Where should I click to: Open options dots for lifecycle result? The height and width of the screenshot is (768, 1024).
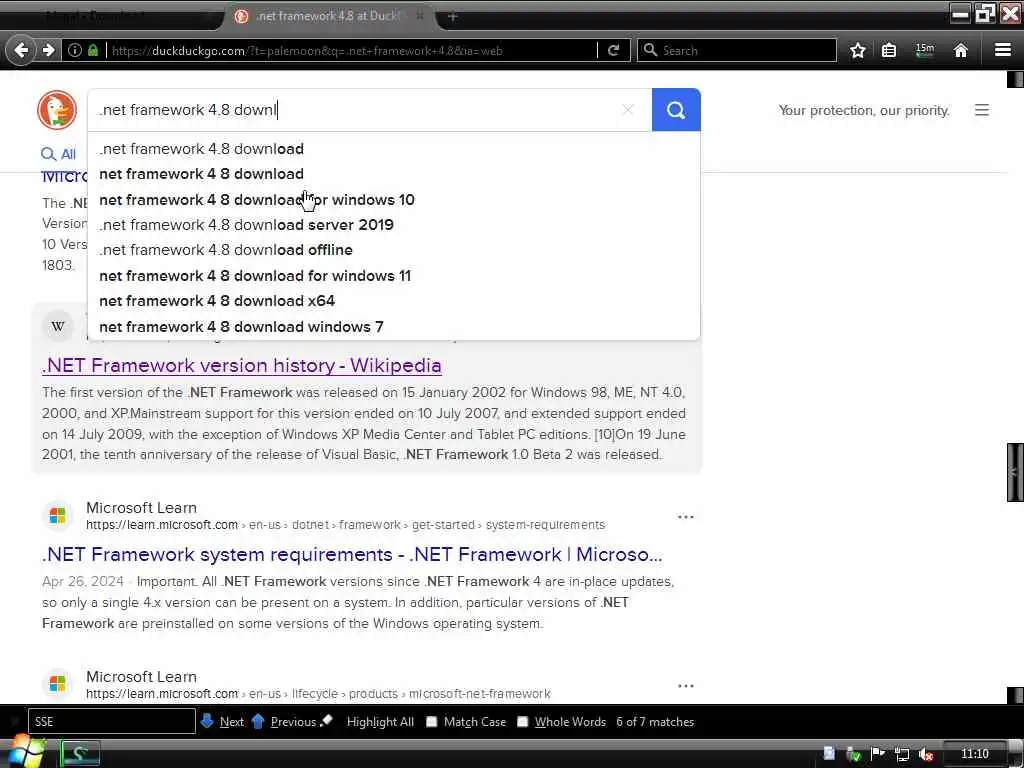click(x=685, y=686)
